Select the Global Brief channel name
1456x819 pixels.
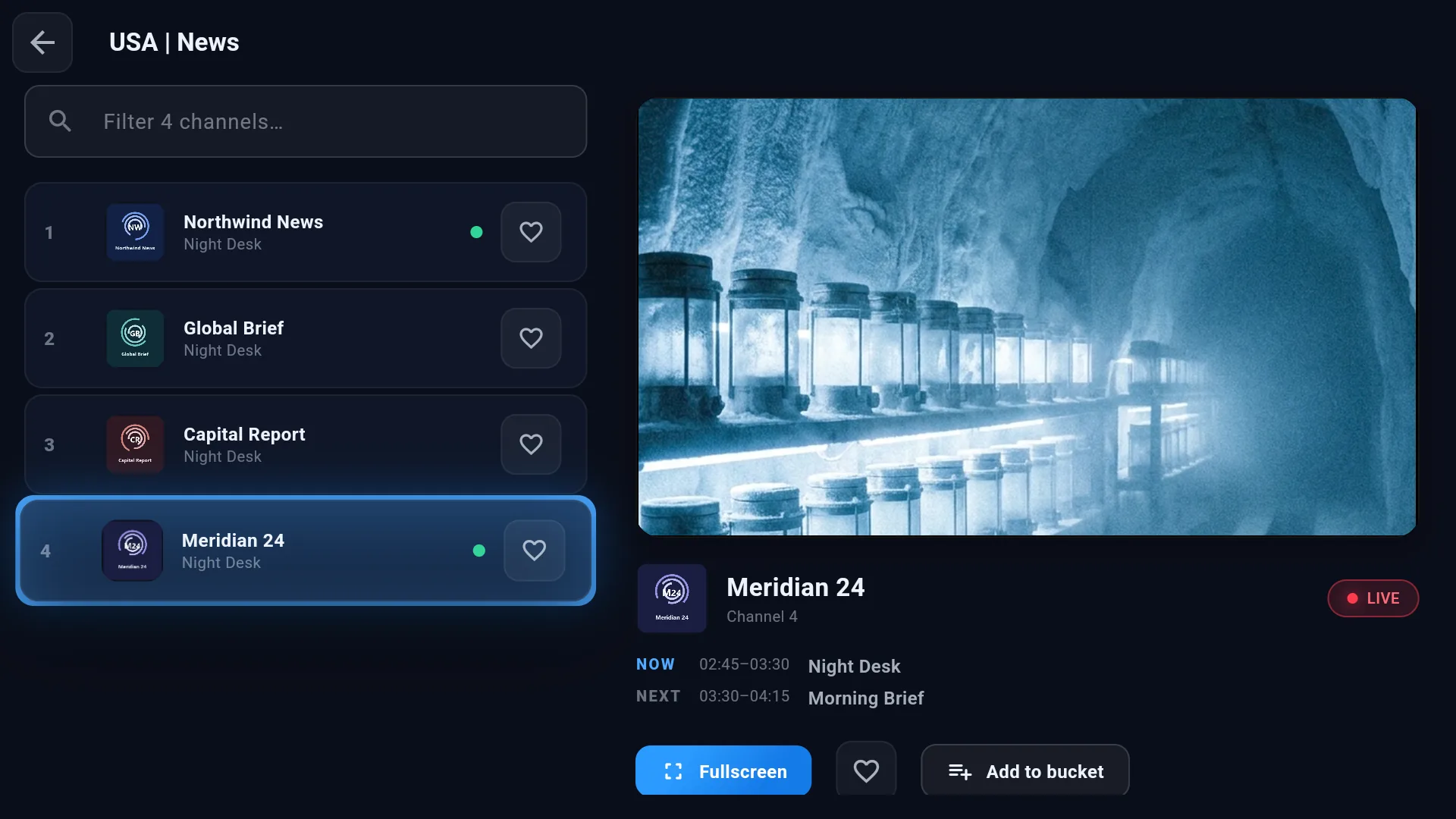pos(234,328)
